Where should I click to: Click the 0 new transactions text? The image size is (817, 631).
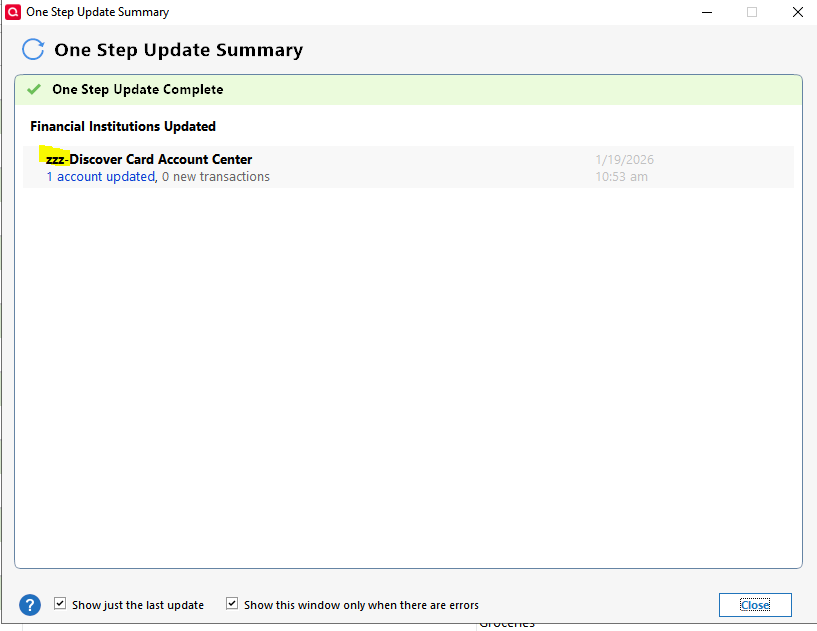[216, 177]
